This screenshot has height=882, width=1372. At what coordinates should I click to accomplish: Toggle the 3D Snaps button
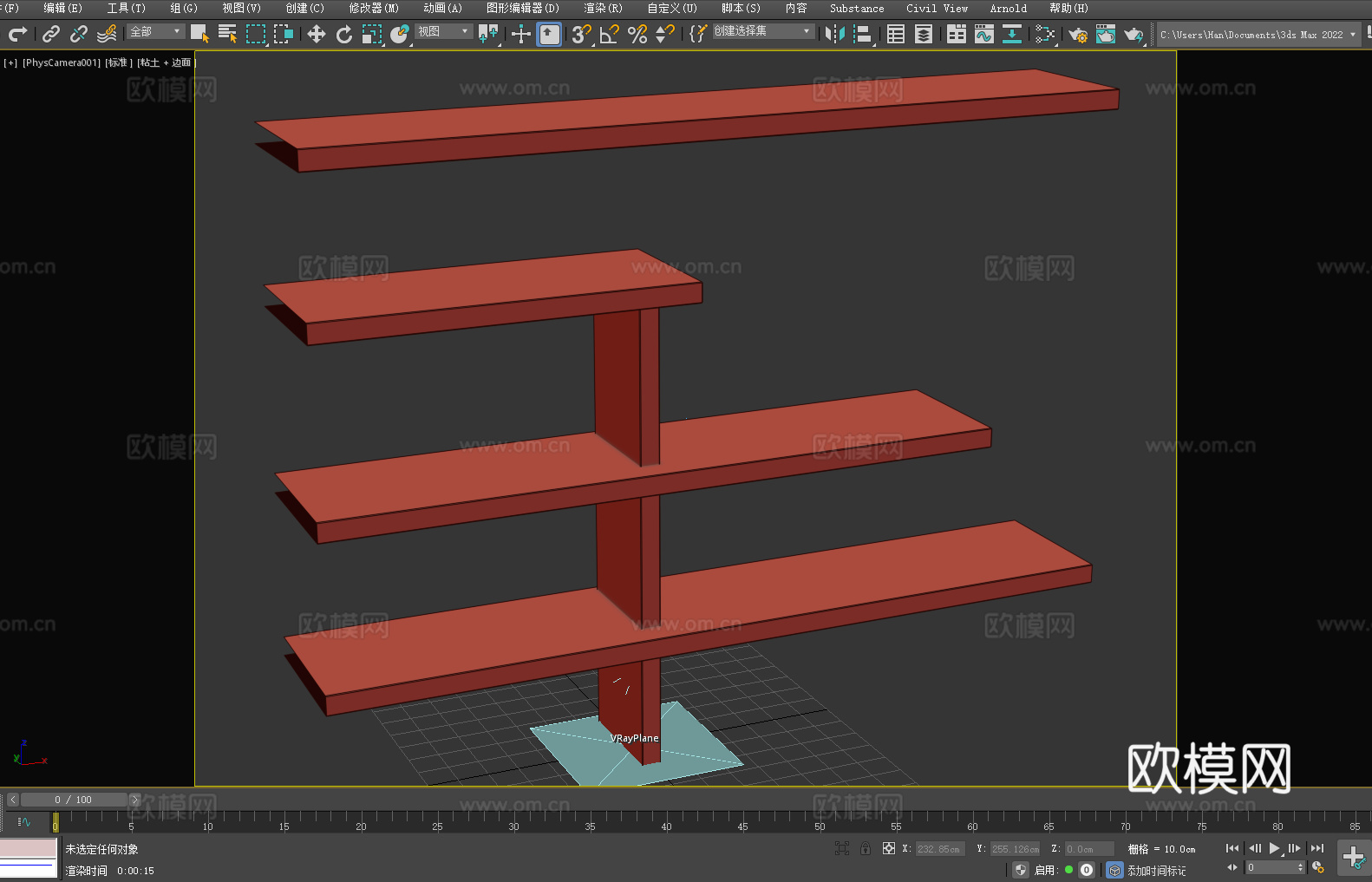[x=582, y=34]
